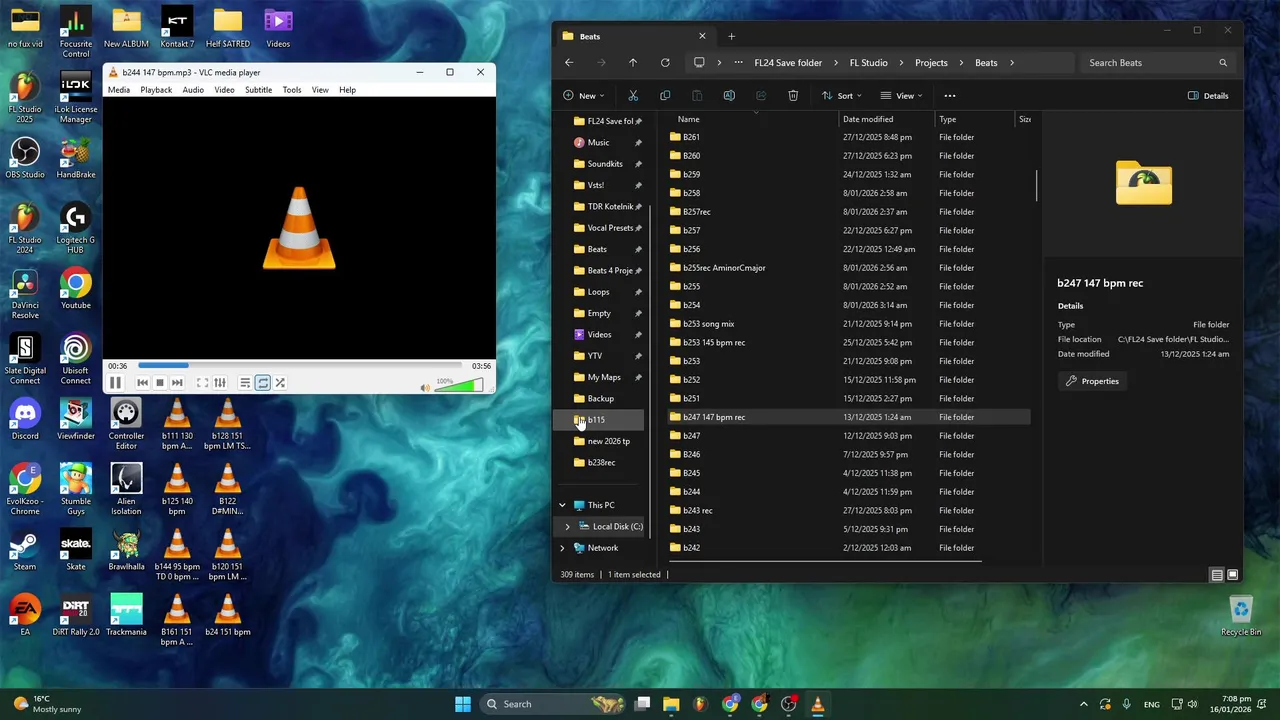This screenshot has width=1280, height=720.
Task: Go up one folder level
Action: pyautogui.click(x=633, y=63)
